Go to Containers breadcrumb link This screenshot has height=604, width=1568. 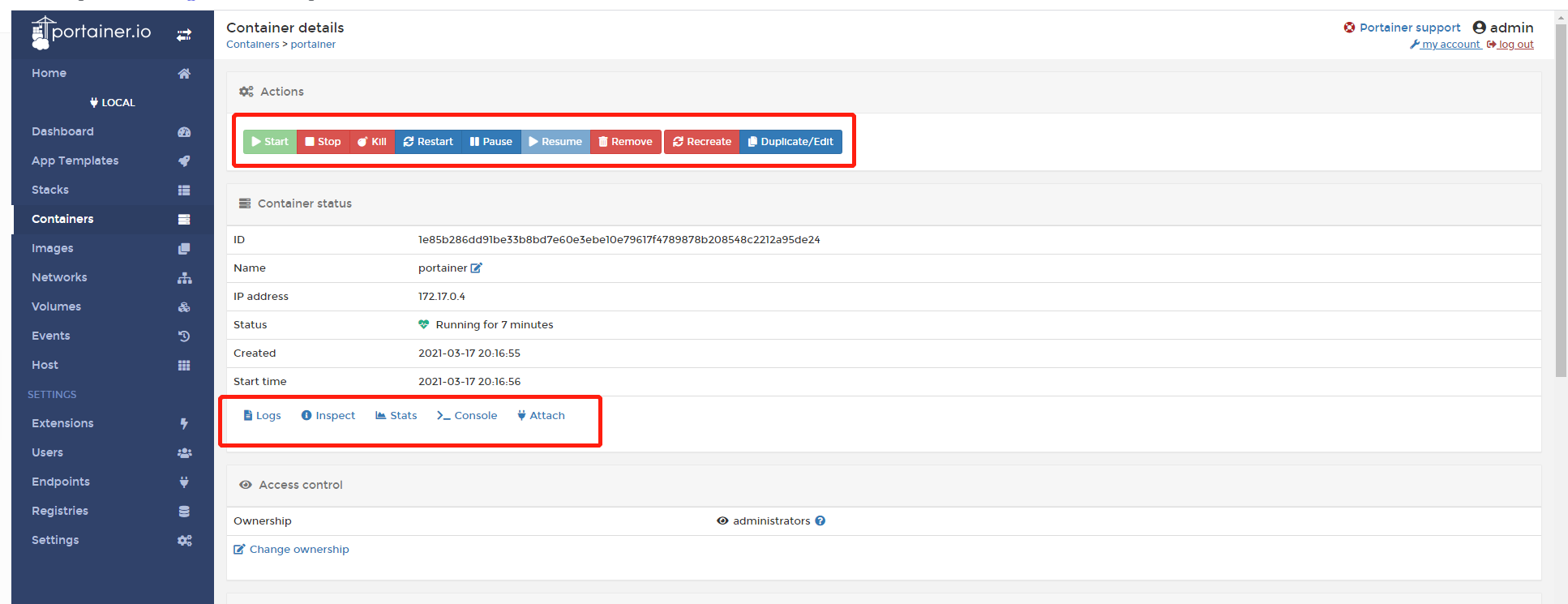[x=252, y=45]
